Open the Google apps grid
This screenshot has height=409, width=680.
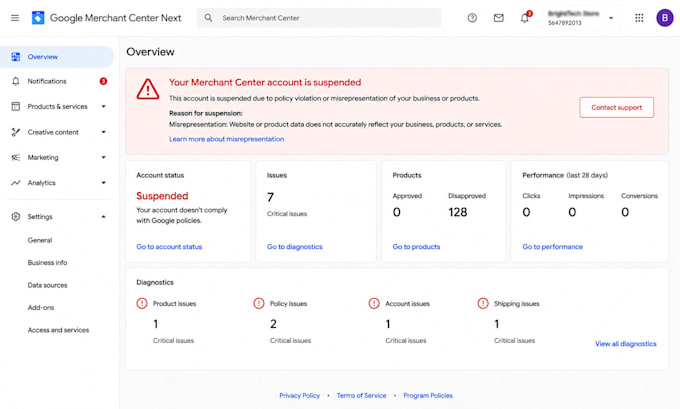pyautogui.click(x=639, y=18)
